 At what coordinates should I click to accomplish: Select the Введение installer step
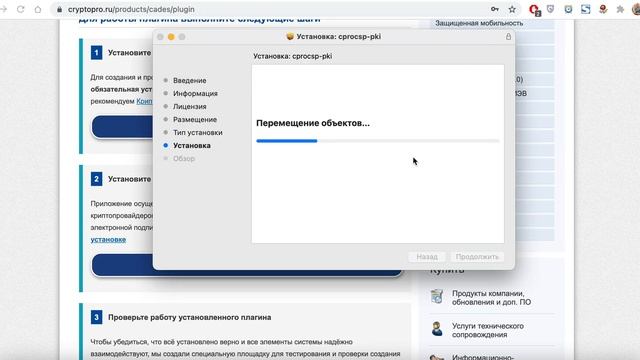click(189, 80)
